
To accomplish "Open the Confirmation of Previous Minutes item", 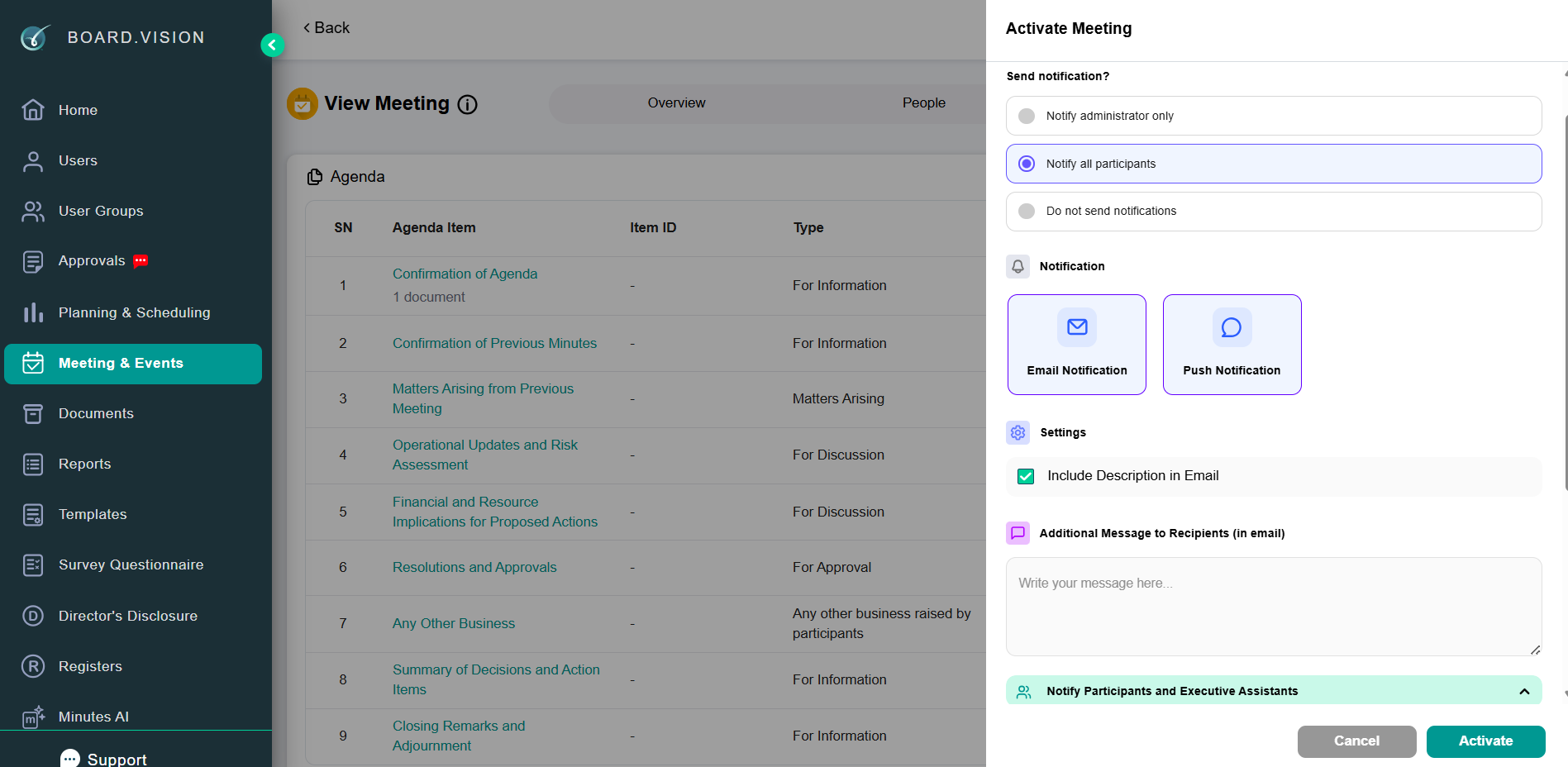I will click(x=494, y=343).
